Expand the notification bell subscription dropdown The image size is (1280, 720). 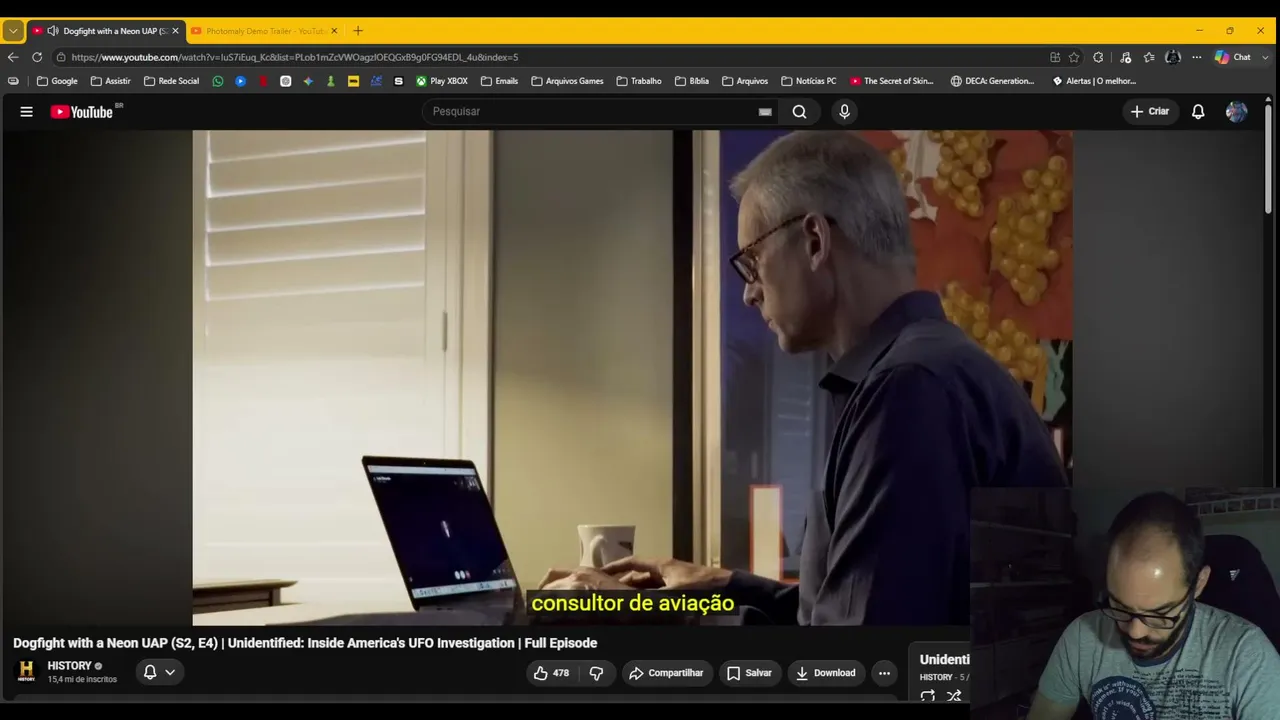coord(159,672)
